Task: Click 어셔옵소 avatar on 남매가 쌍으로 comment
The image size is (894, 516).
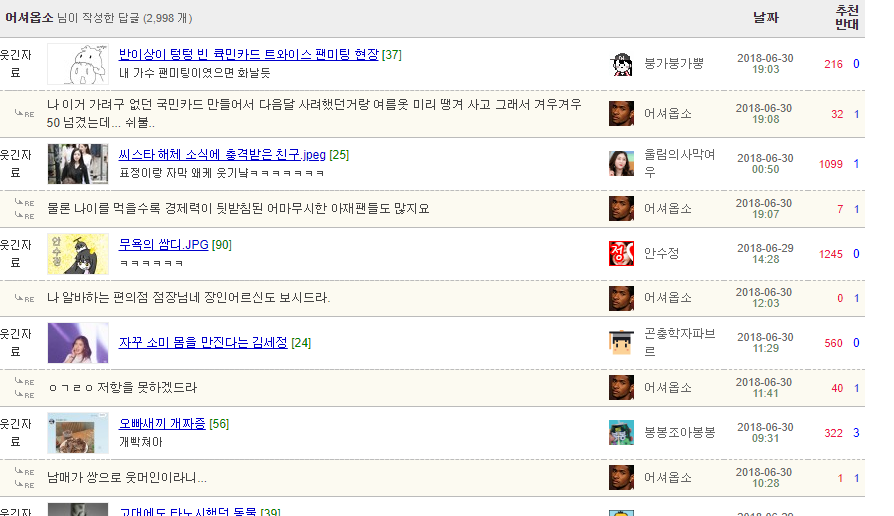Action: (x=621, y=478)
